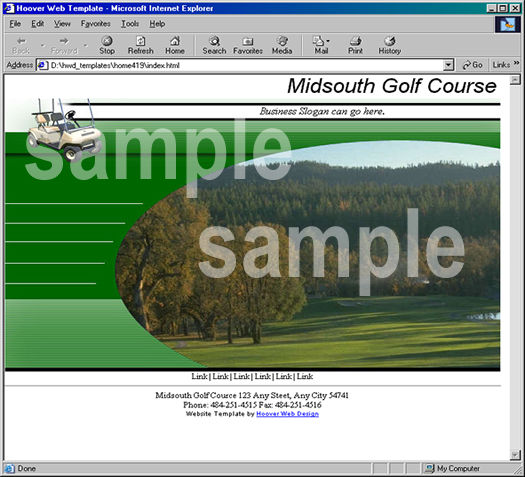This screenshot has height=477, width=525.
Task: Click the Links toolbar label
Action: [x=501, y=65]
